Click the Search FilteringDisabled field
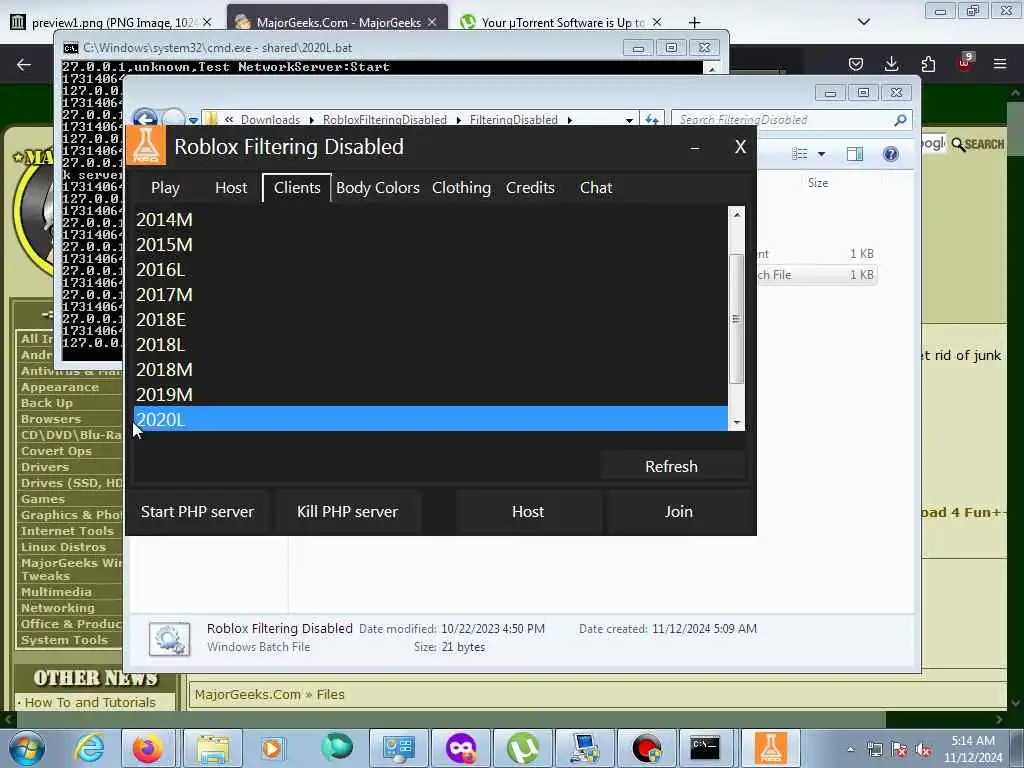This screenshot has width=1024, height=768. coord(781,120)
